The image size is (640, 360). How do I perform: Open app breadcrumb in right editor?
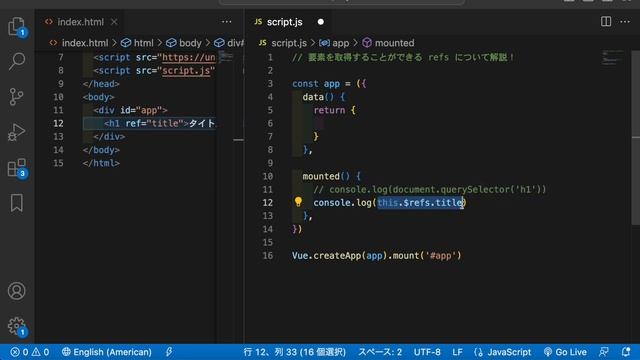(335, 43)
